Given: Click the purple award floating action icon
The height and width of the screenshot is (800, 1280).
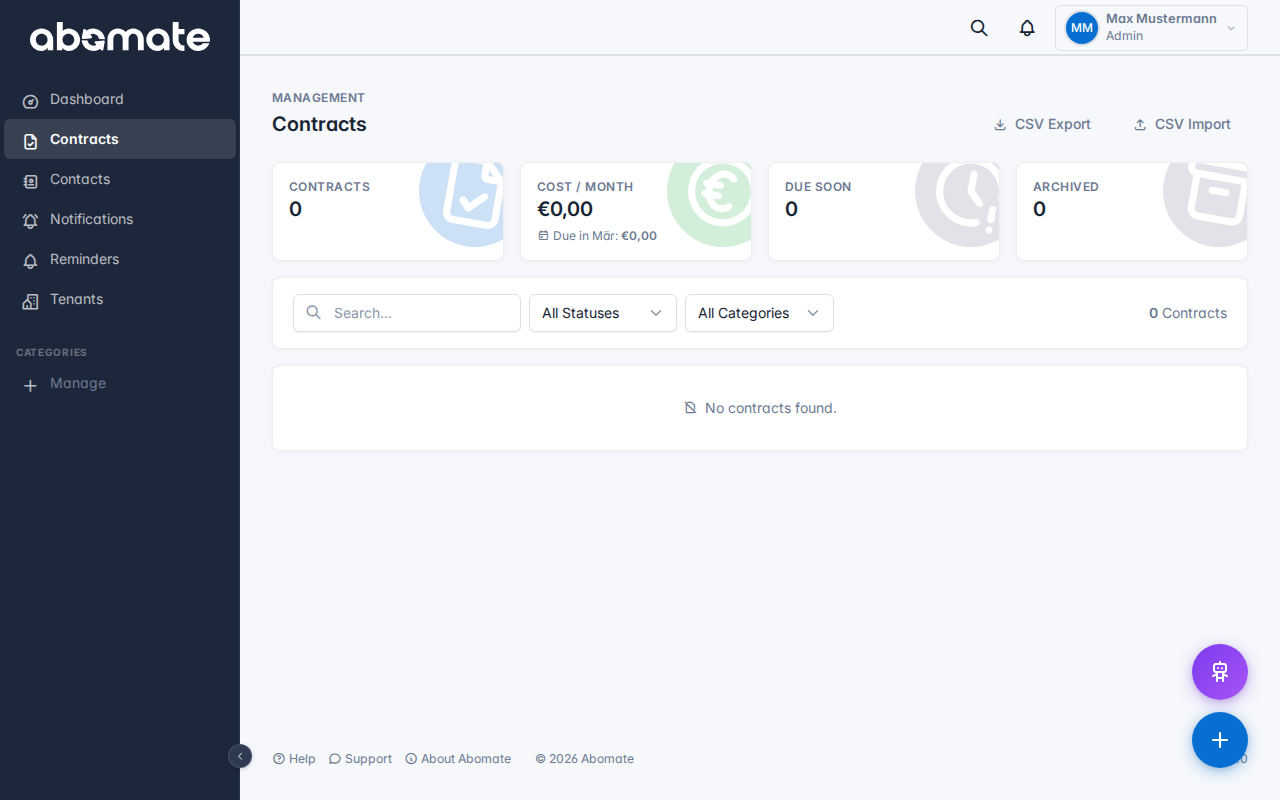Looking at the screenshot, I should coord(1219,671).
